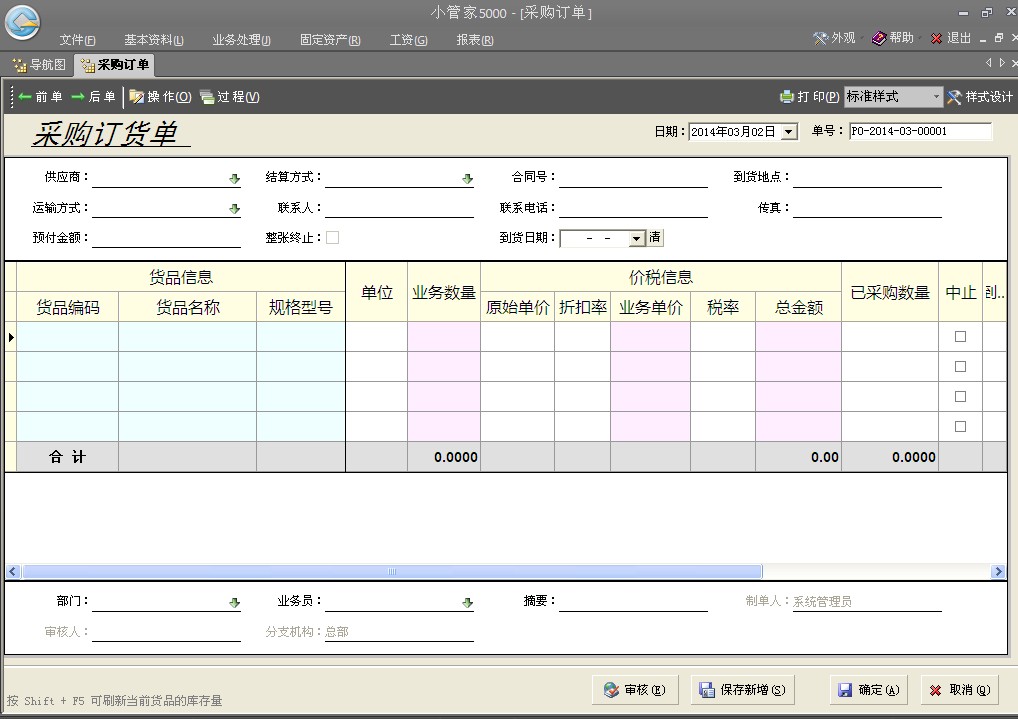This screenshot has height=719, width=1018.
Task: Click the 部门 lookup arrow
Action: click(x=234, y=603)
